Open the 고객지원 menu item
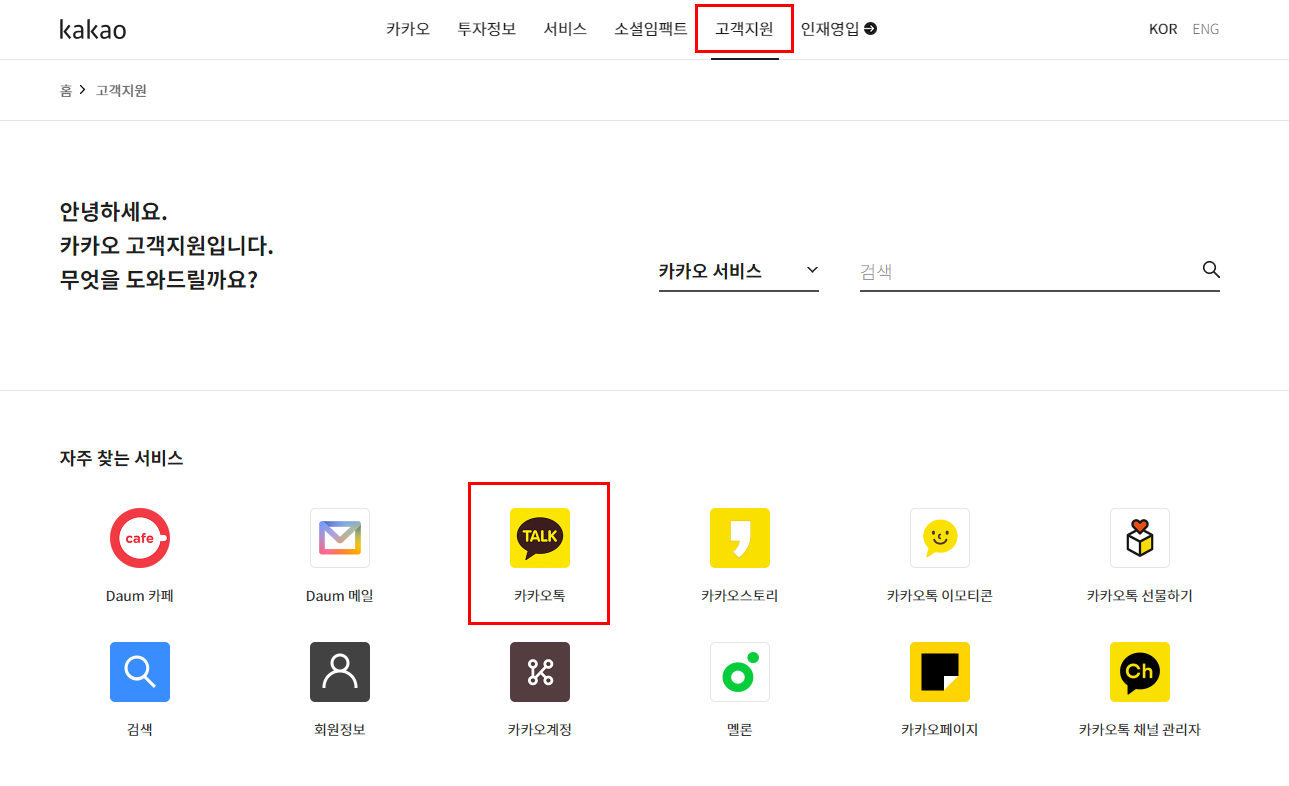This screenshot has height=786, width=1289. point(744,29)
